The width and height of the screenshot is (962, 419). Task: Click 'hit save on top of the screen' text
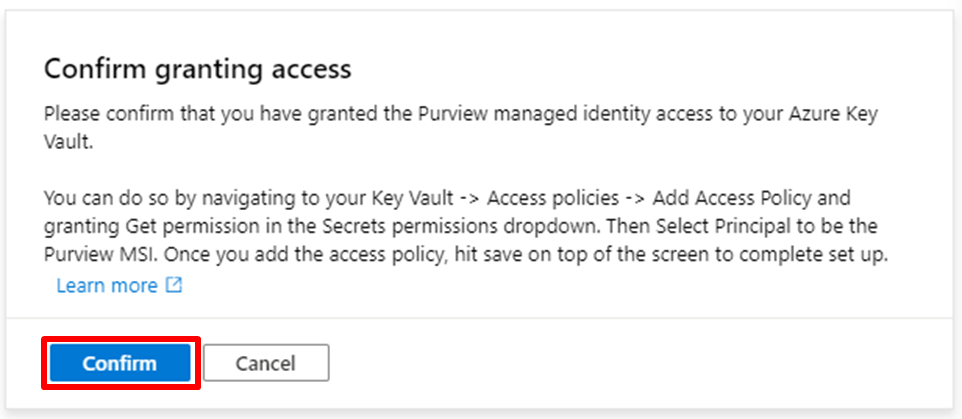pyautogui.click(x=583, y=256)
